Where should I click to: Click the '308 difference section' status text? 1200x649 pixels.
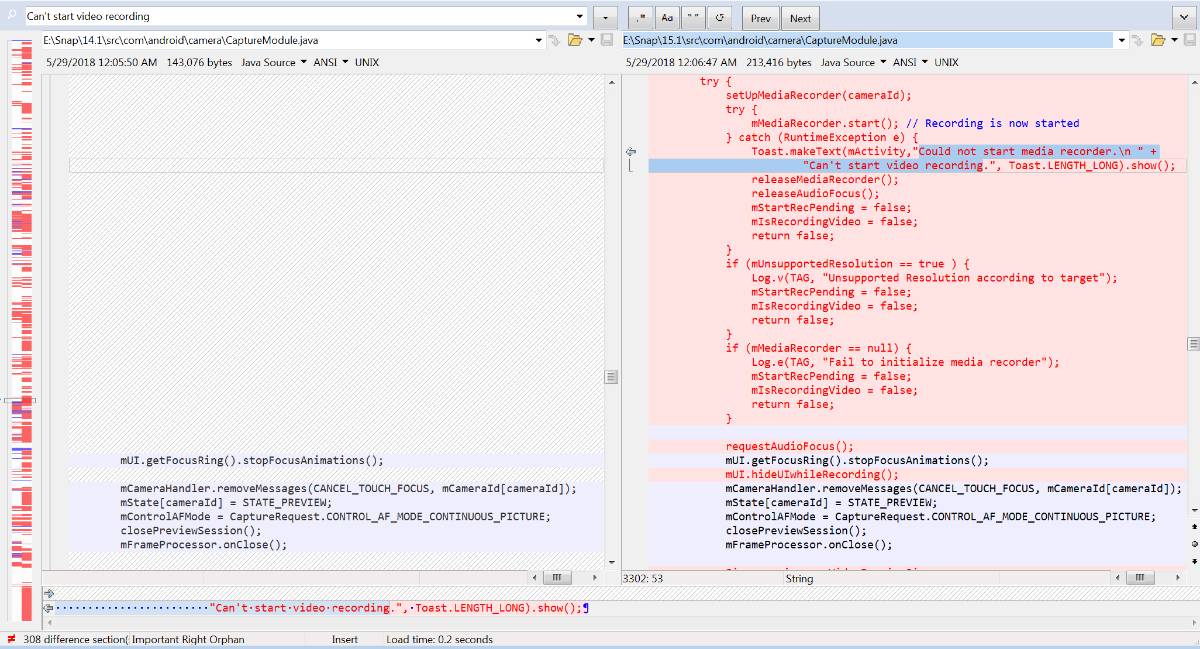pos(75,639)
